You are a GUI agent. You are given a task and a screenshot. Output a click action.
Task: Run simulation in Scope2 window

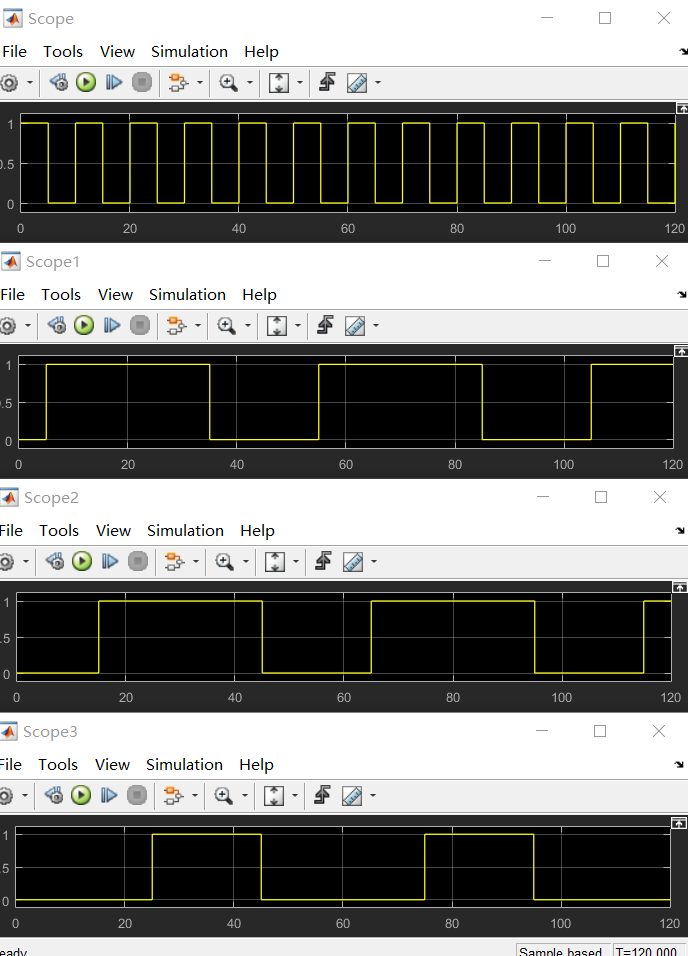coord(82,561)
